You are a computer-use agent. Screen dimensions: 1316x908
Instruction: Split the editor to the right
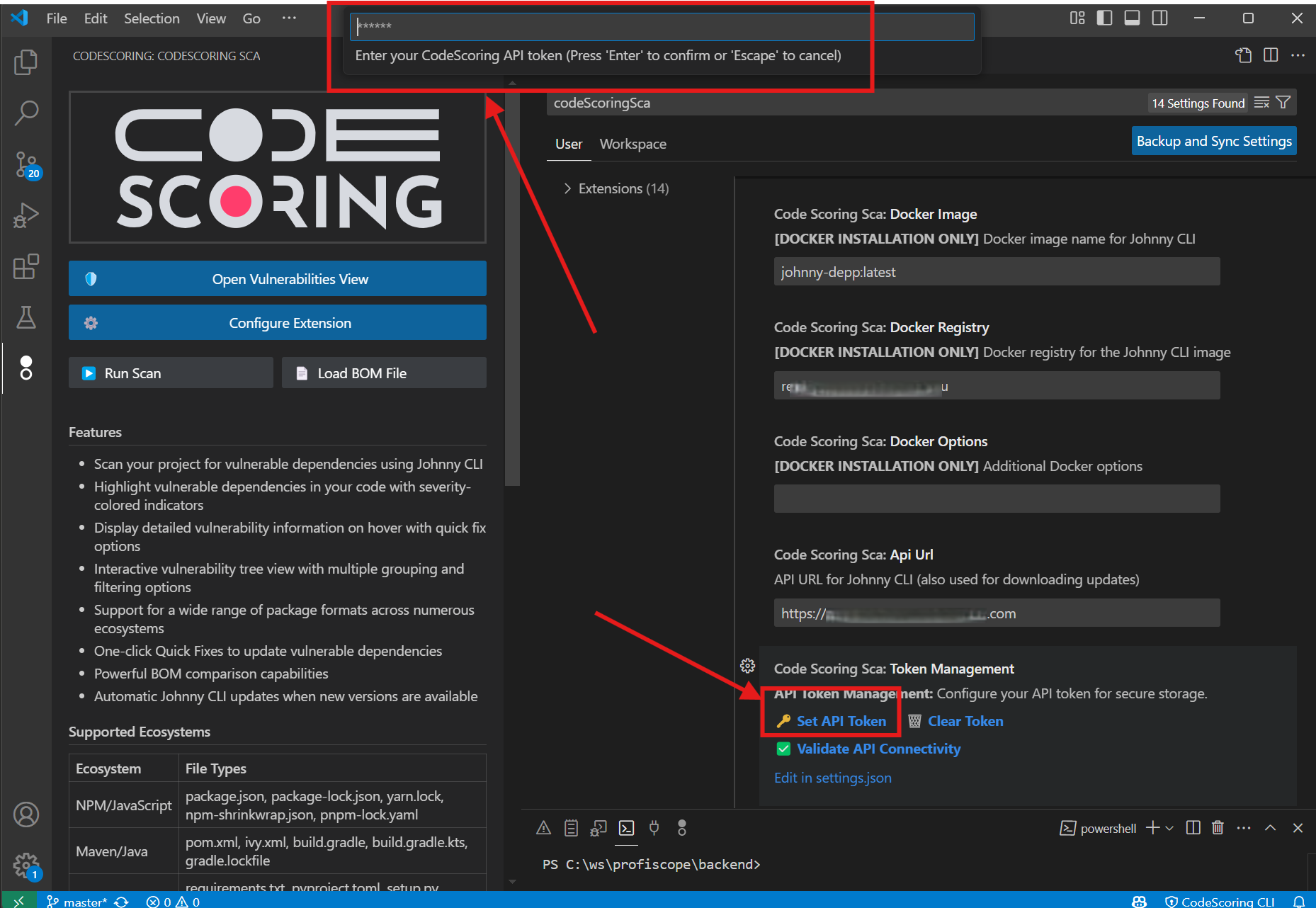tap(1271, 55)
